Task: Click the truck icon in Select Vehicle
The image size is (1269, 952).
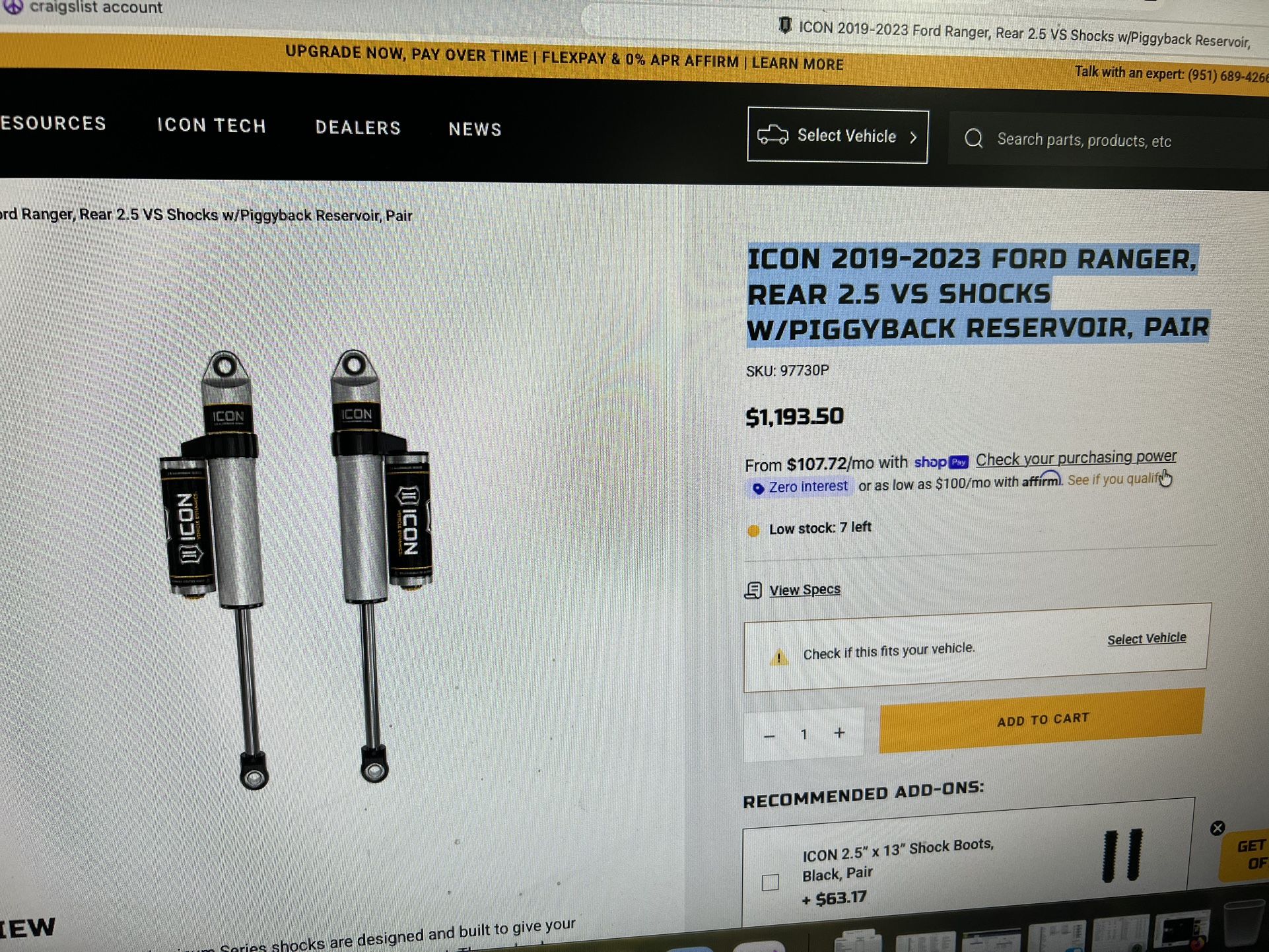Action: [x=772, y=135]
